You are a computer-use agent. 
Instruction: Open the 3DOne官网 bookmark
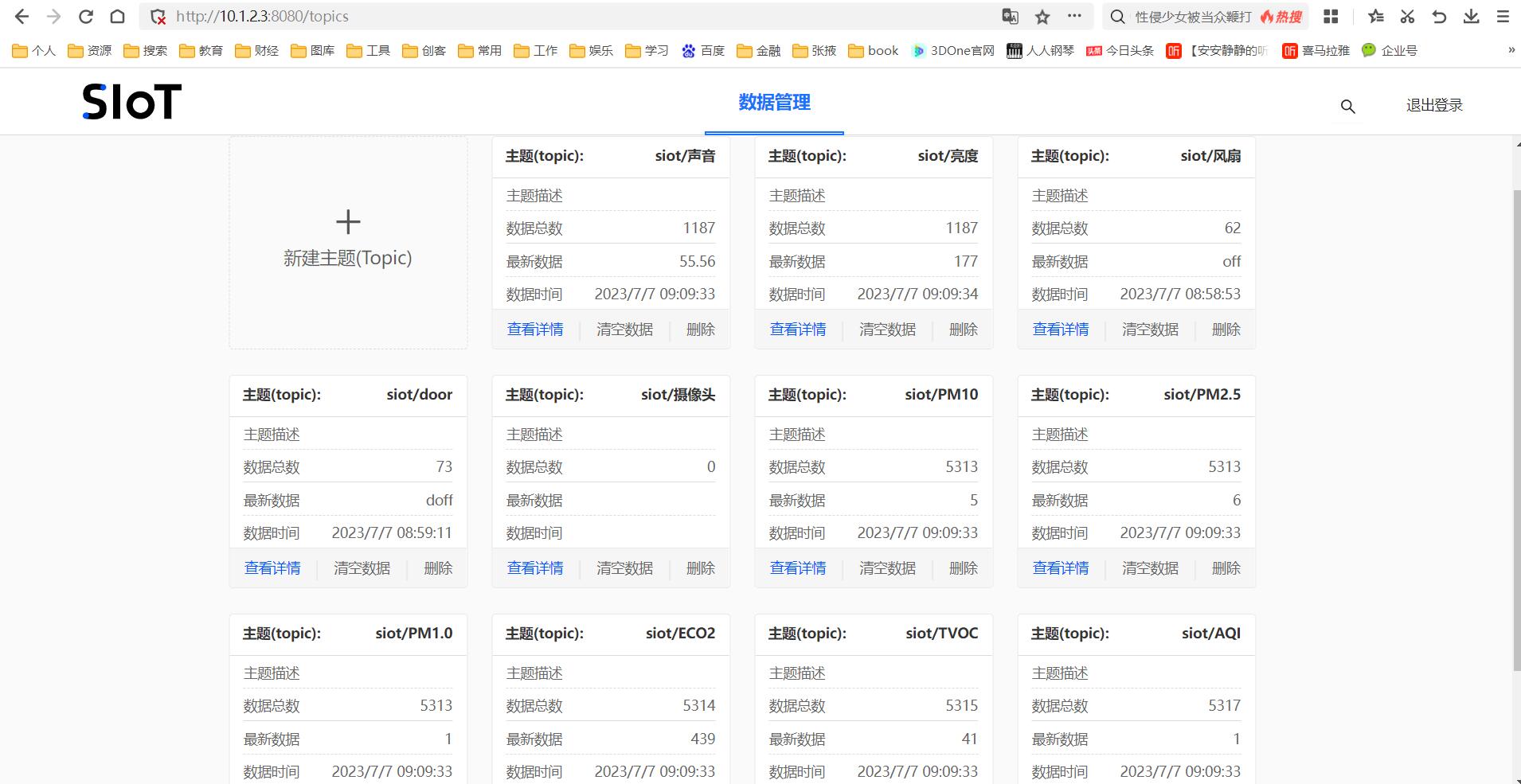953,50
